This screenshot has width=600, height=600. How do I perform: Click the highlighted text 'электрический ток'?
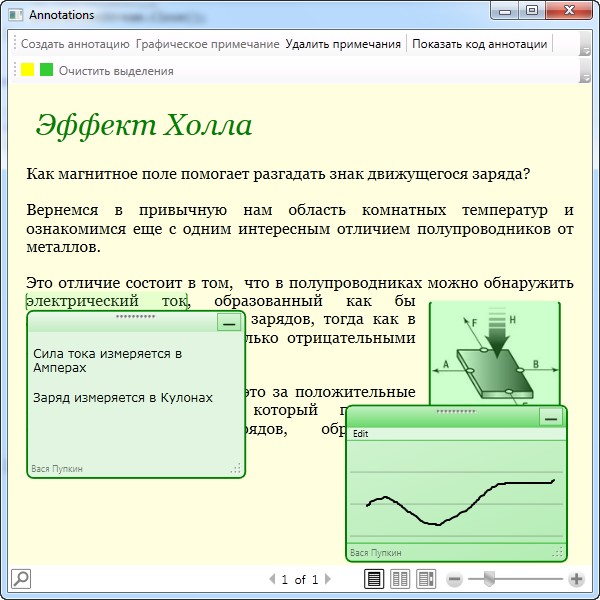pos(106,302)
